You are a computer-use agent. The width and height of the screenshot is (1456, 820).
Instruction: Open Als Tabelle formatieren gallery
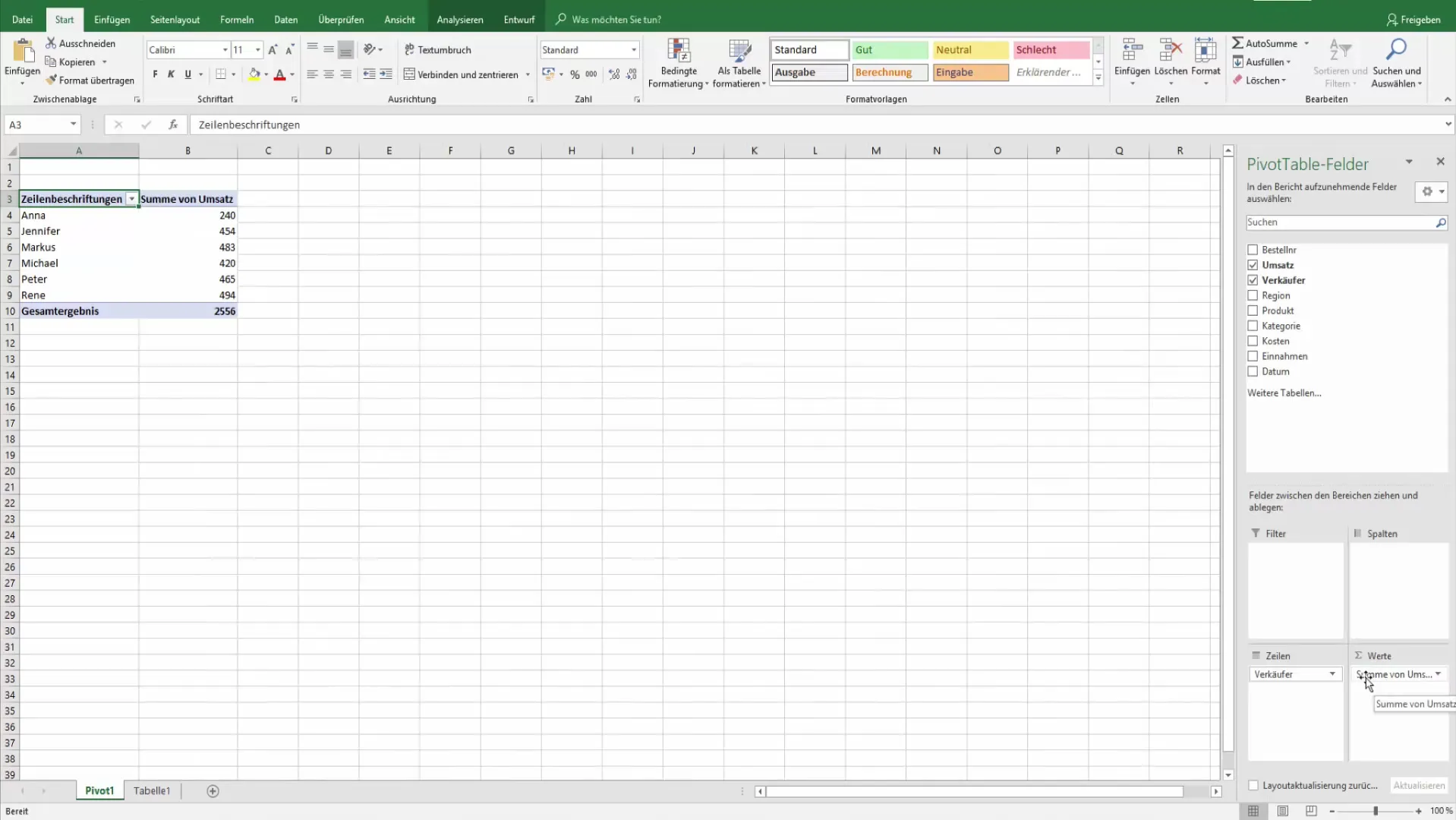pos(739,63)
